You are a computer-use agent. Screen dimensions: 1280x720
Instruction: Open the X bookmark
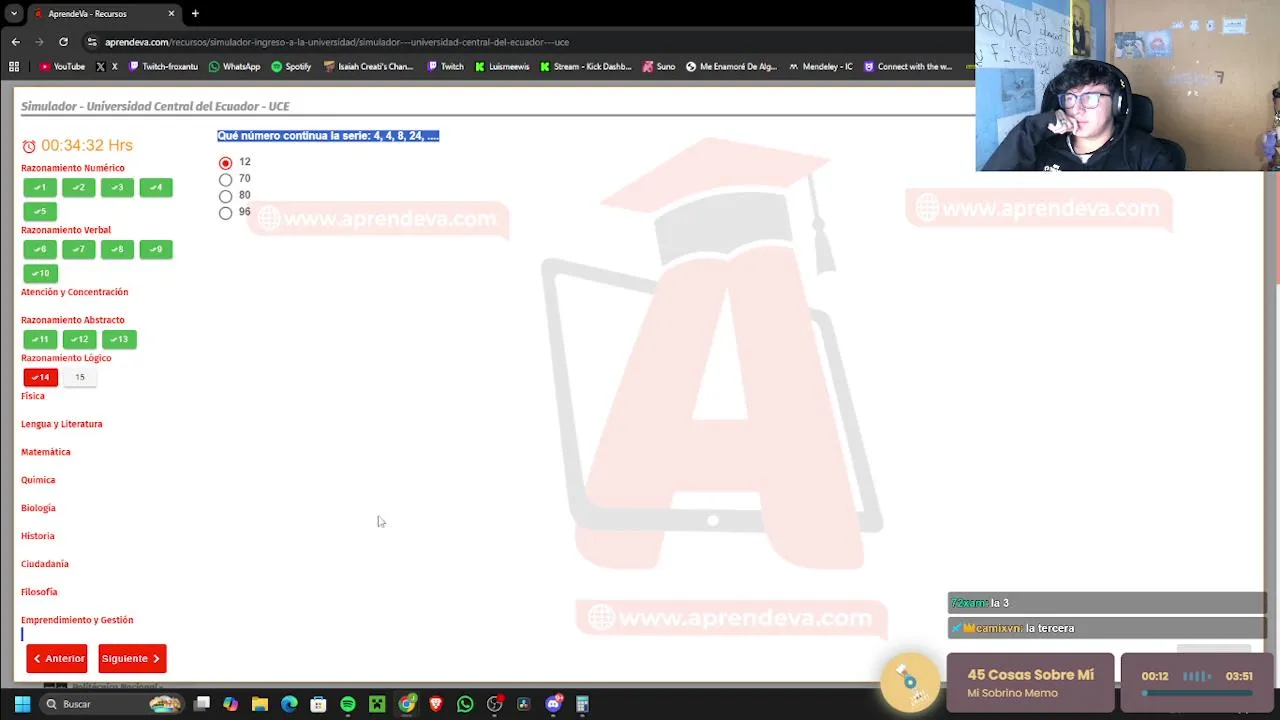106,67
